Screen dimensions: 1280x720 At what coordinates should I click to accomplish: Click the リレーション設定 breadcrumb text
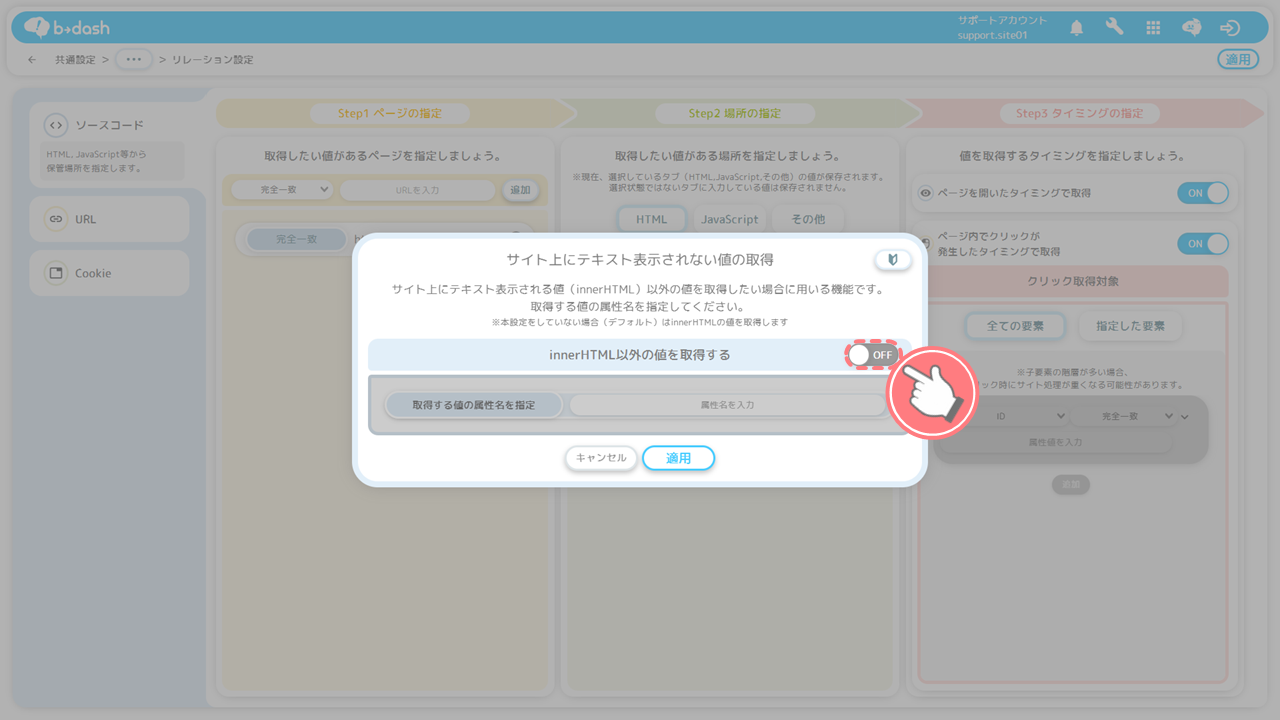click(x=212, y=60)
